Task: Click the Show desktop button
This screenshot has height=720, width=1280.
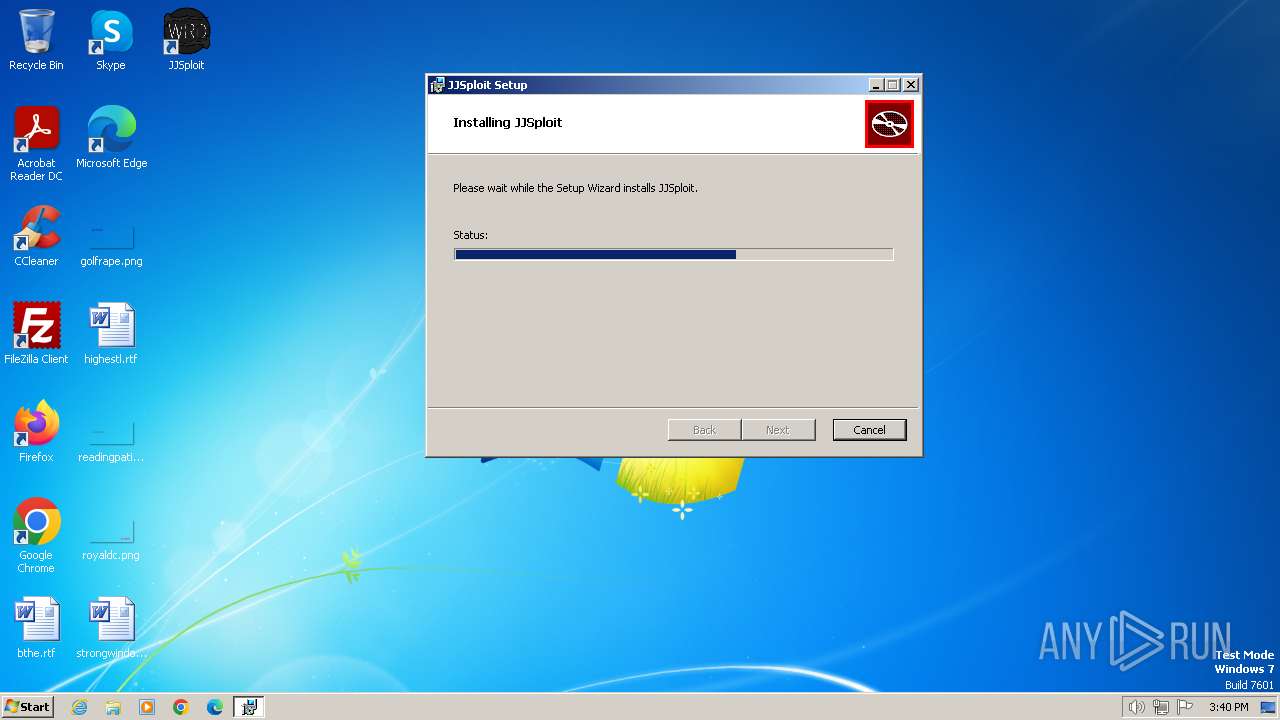Action: (x=1268, y=707)
